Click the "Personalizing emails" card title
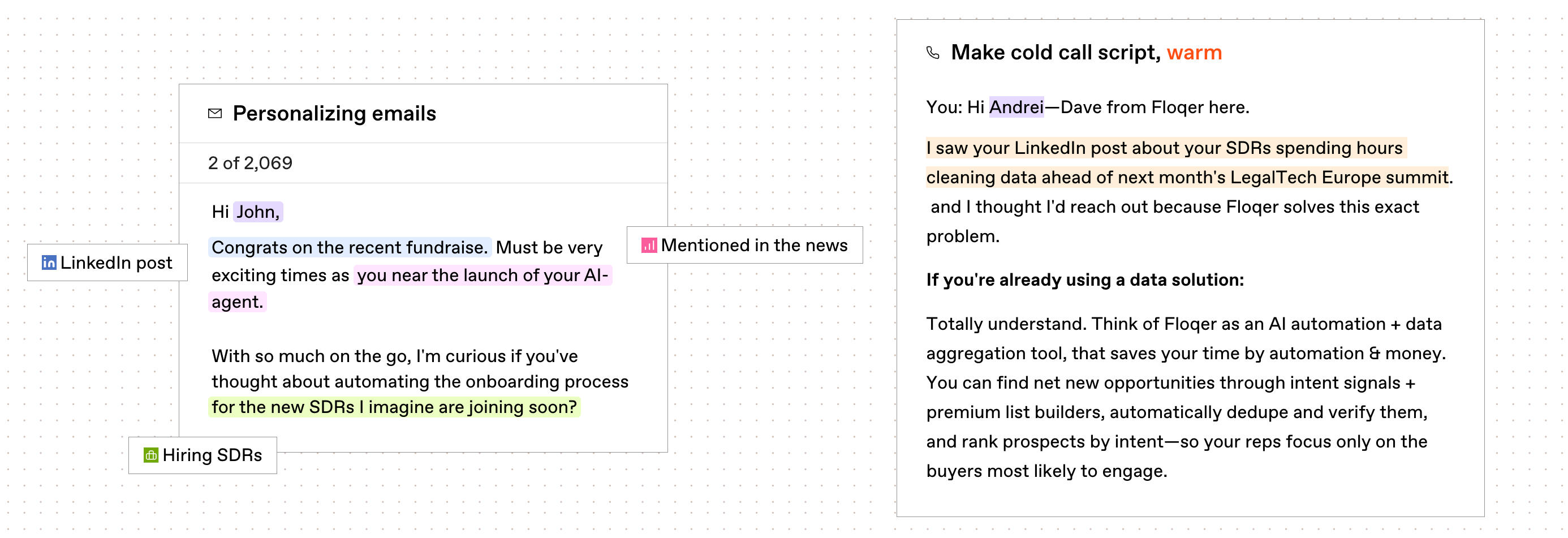Image resolution: width=1568 pixels, height=538 pixels. 334,114
